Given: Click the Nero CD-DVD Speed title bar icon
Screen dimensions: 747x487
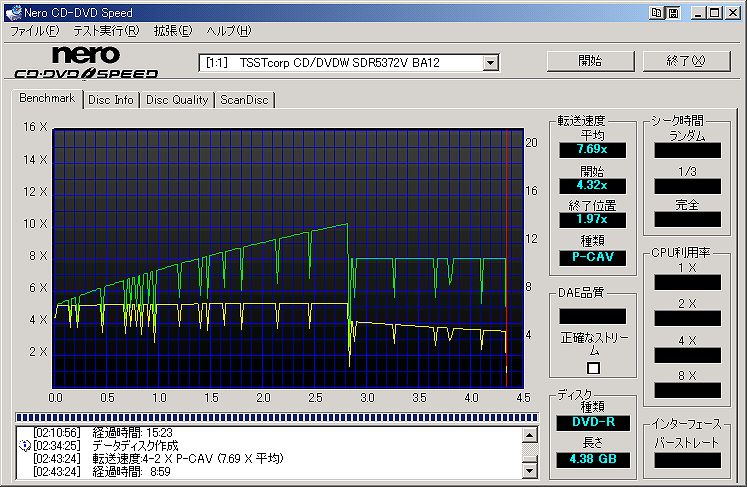Looking at the screenshot, I should [x=13, y=13].
